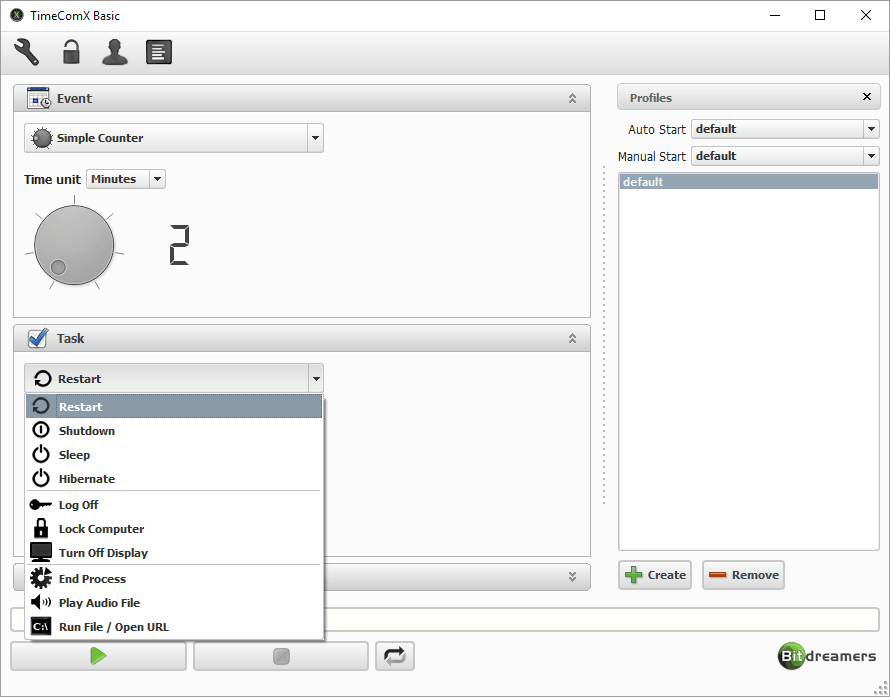Click the Log Off key icon
This screenshot has height=697, width=890.
point(41,505)
